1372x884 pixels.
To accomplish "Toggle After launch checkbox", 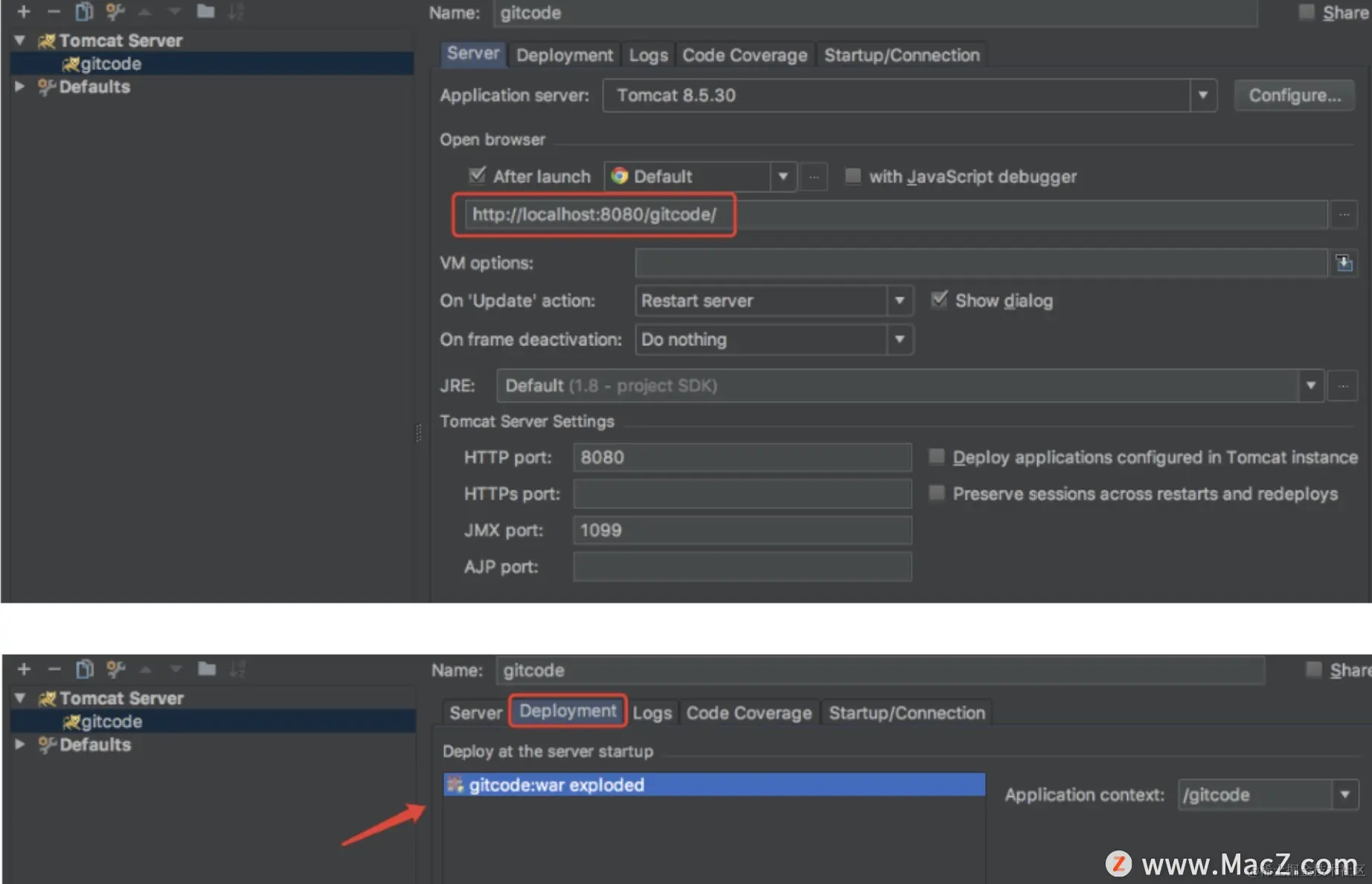I will 478,176.
